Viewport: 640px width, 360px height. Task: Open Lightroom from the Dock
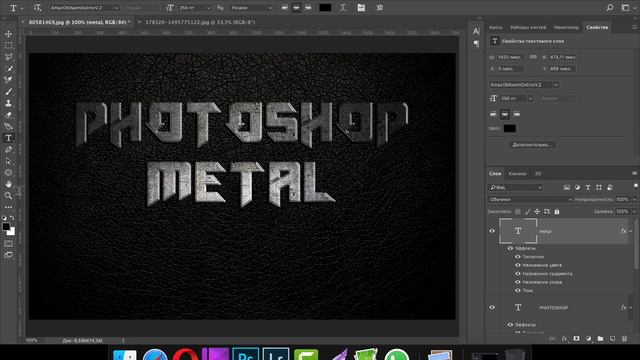(x=276, y=354)
